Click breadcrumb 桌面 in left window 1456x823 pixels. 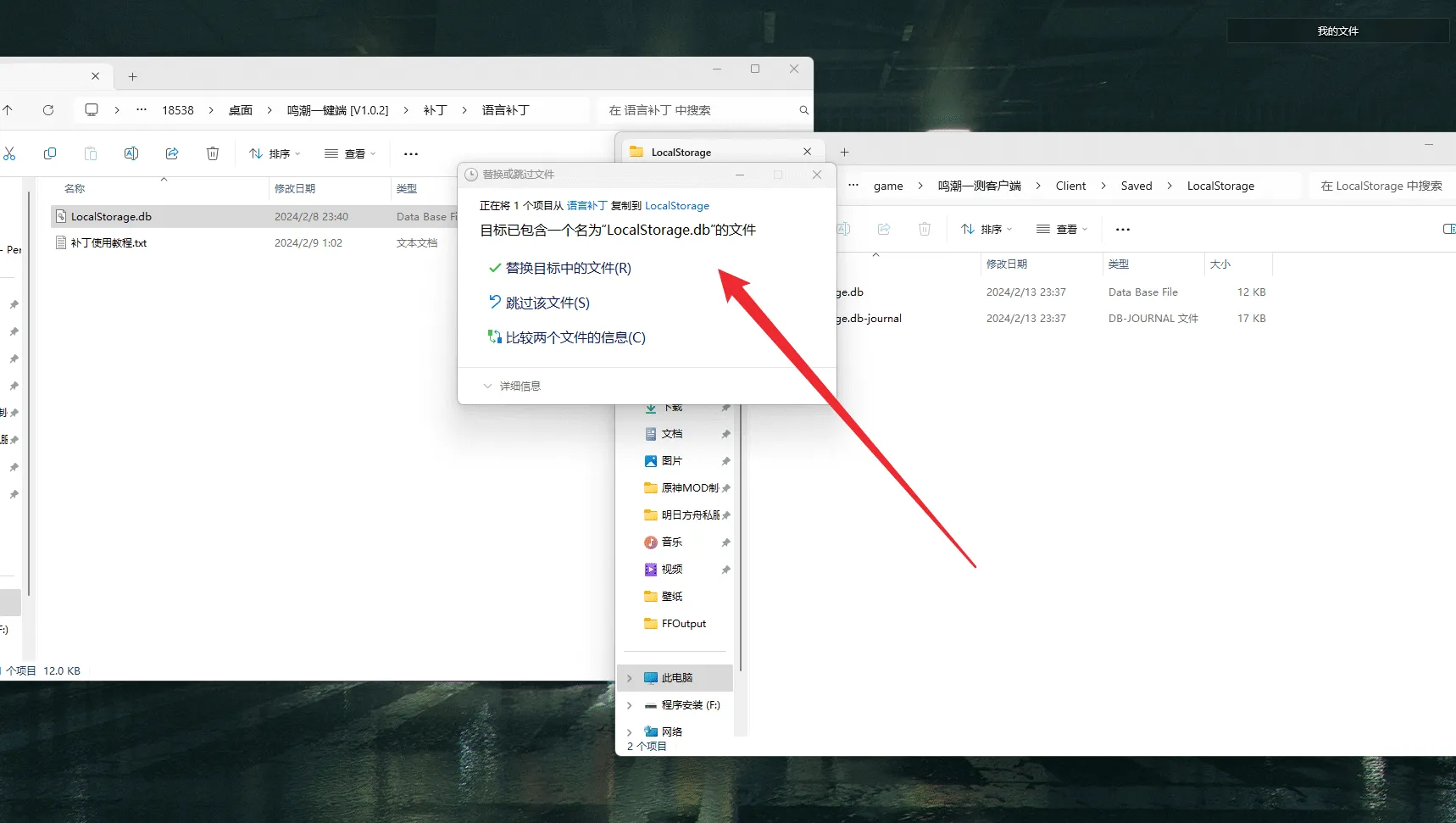(241, 110)
